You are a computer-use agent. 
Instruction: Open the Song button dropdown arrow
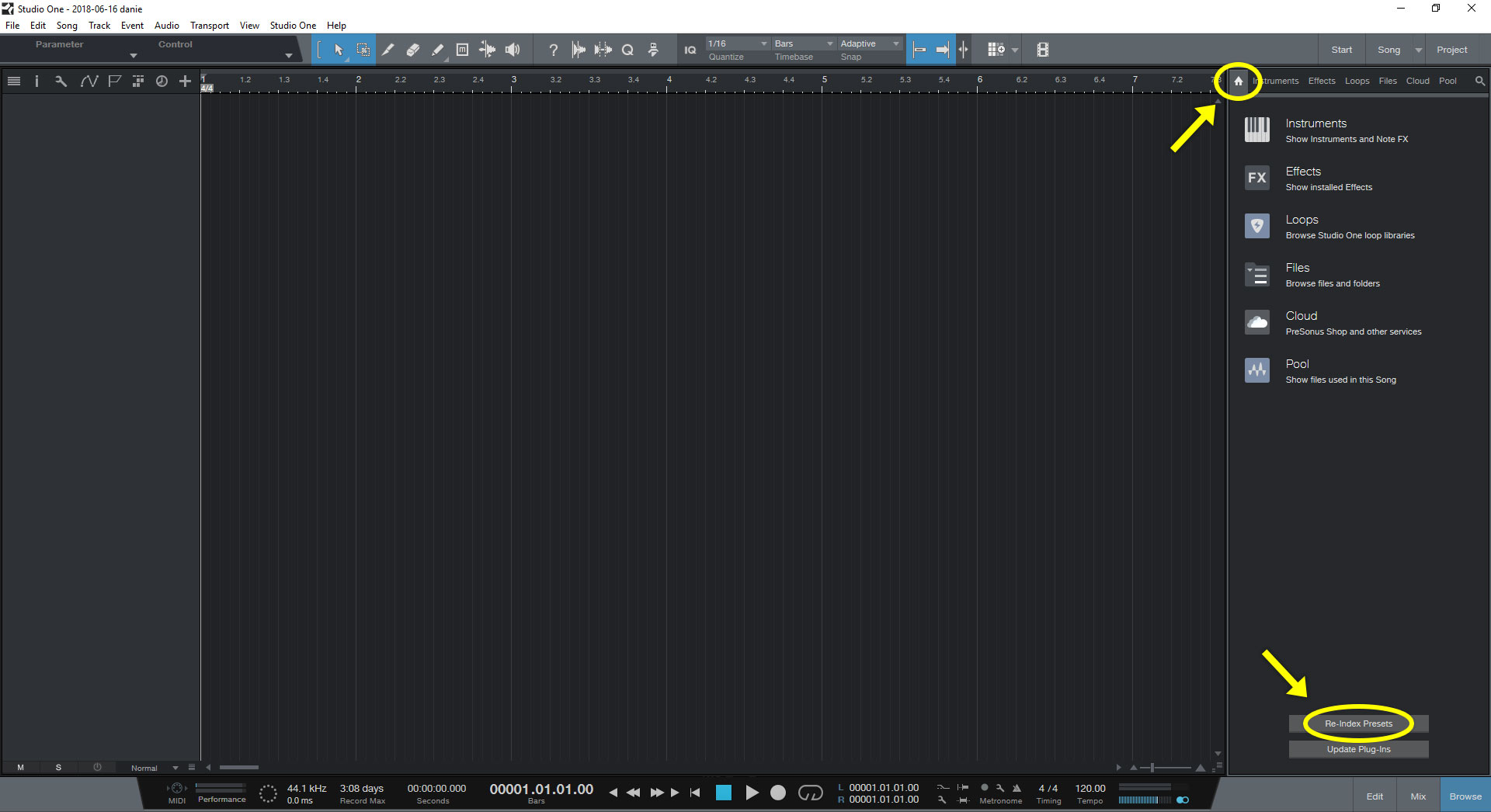click(1418, 50)
